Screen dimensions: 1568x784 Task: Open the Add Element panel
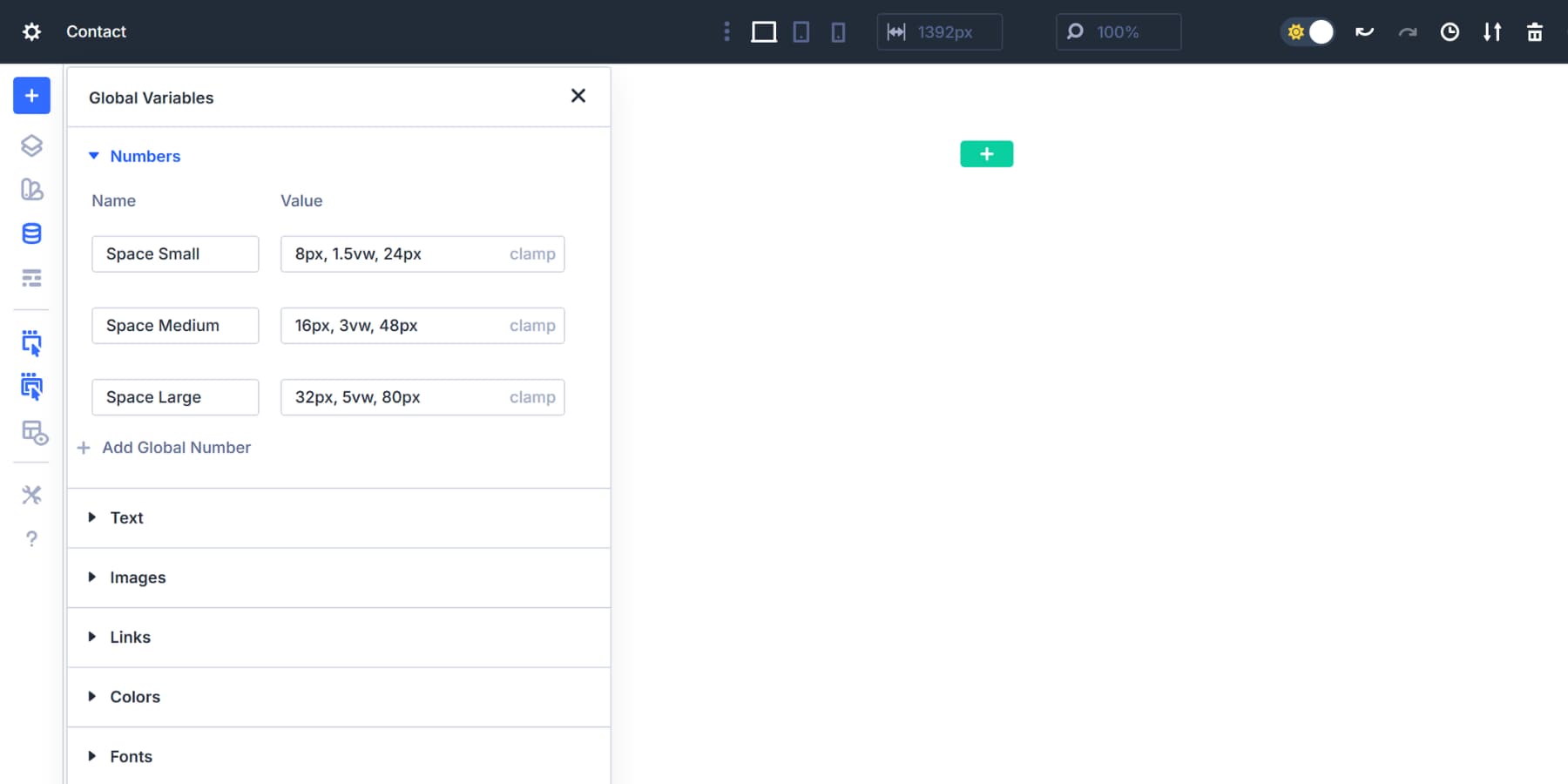[31, 96]
